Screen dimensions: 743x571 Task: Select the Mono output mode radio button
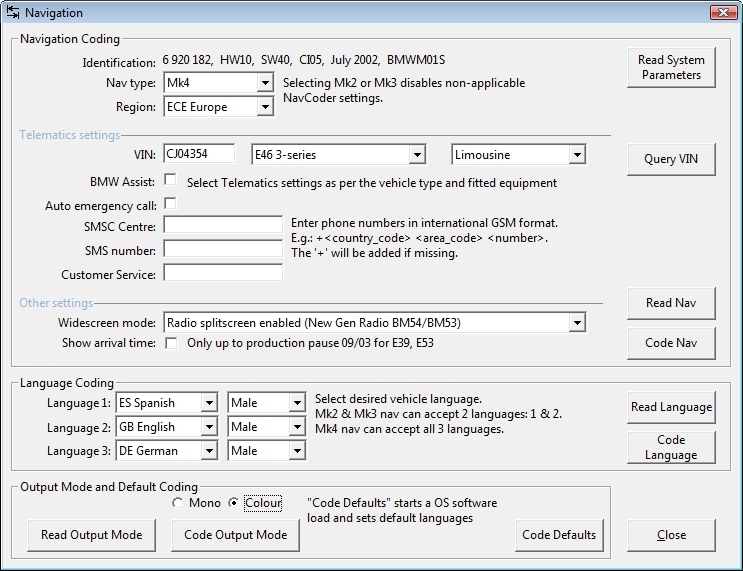click(178, 503)
